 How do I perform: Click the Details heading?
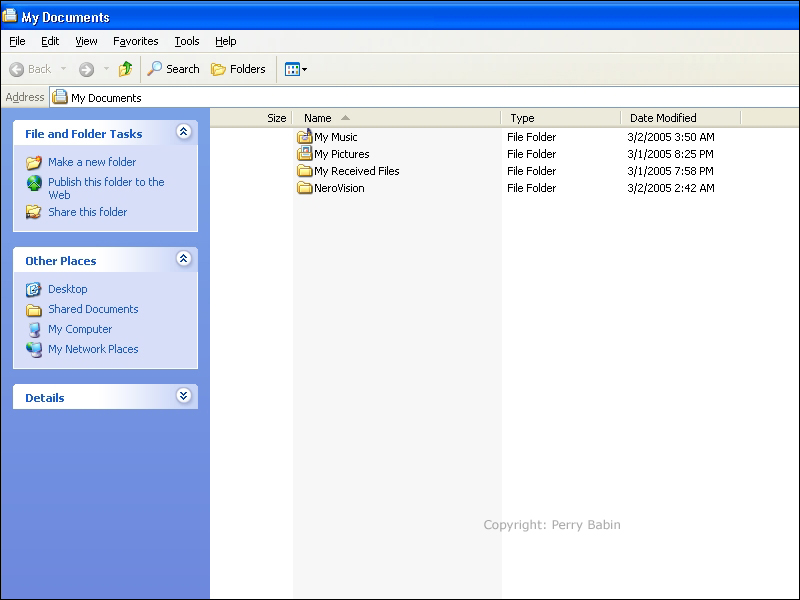pos(45,398)
